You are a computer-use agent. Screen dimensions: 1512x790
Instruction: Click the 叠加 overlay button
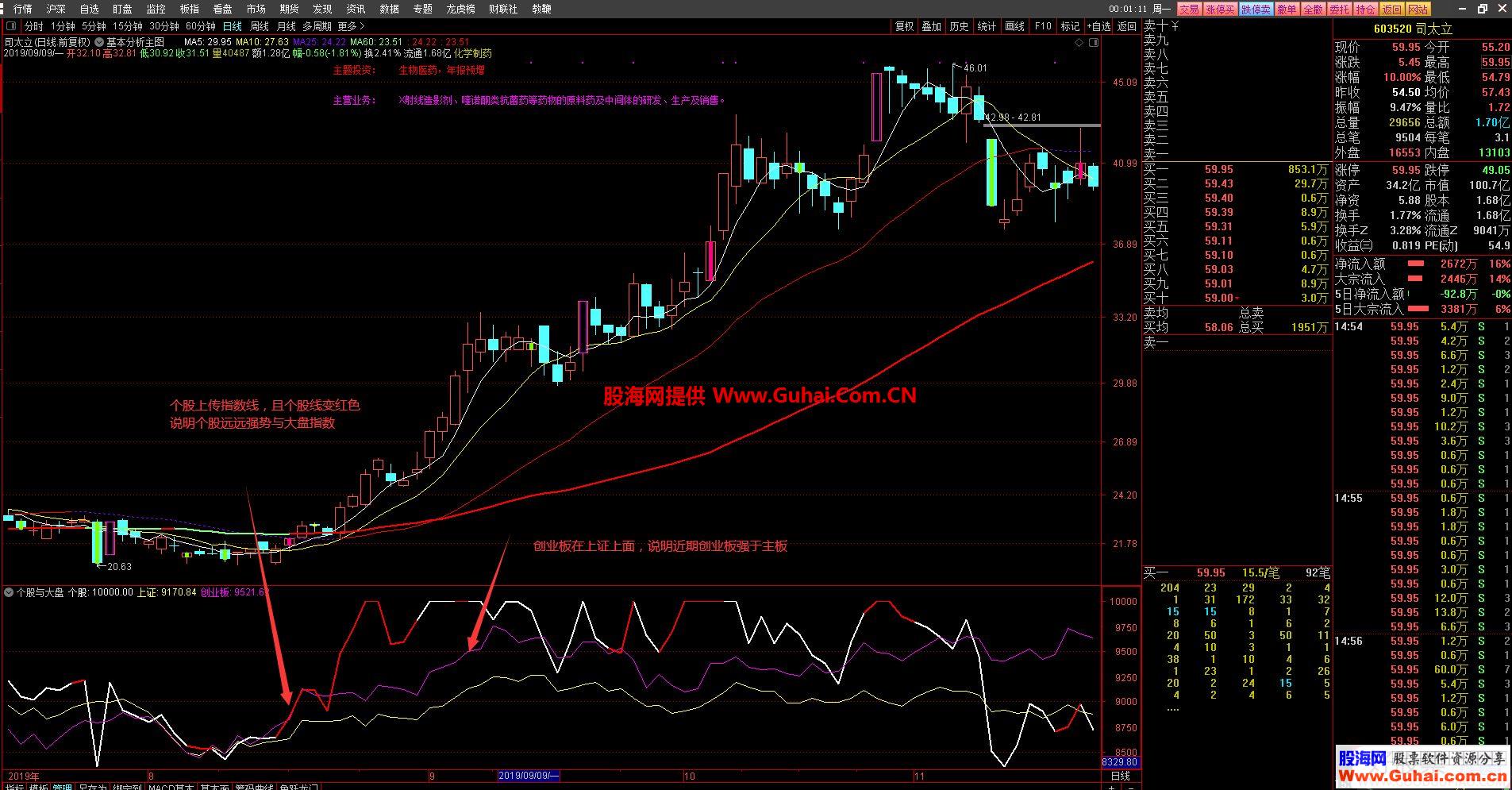pos(932,26)
